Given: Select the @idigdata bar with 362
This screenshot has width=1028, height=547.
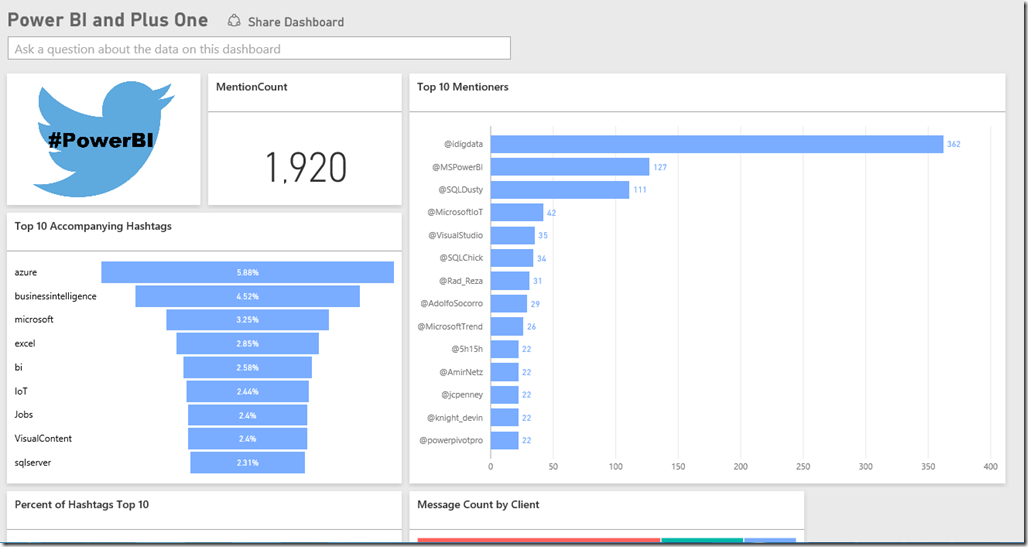Looking at the screenshot, I should (717, 144).
